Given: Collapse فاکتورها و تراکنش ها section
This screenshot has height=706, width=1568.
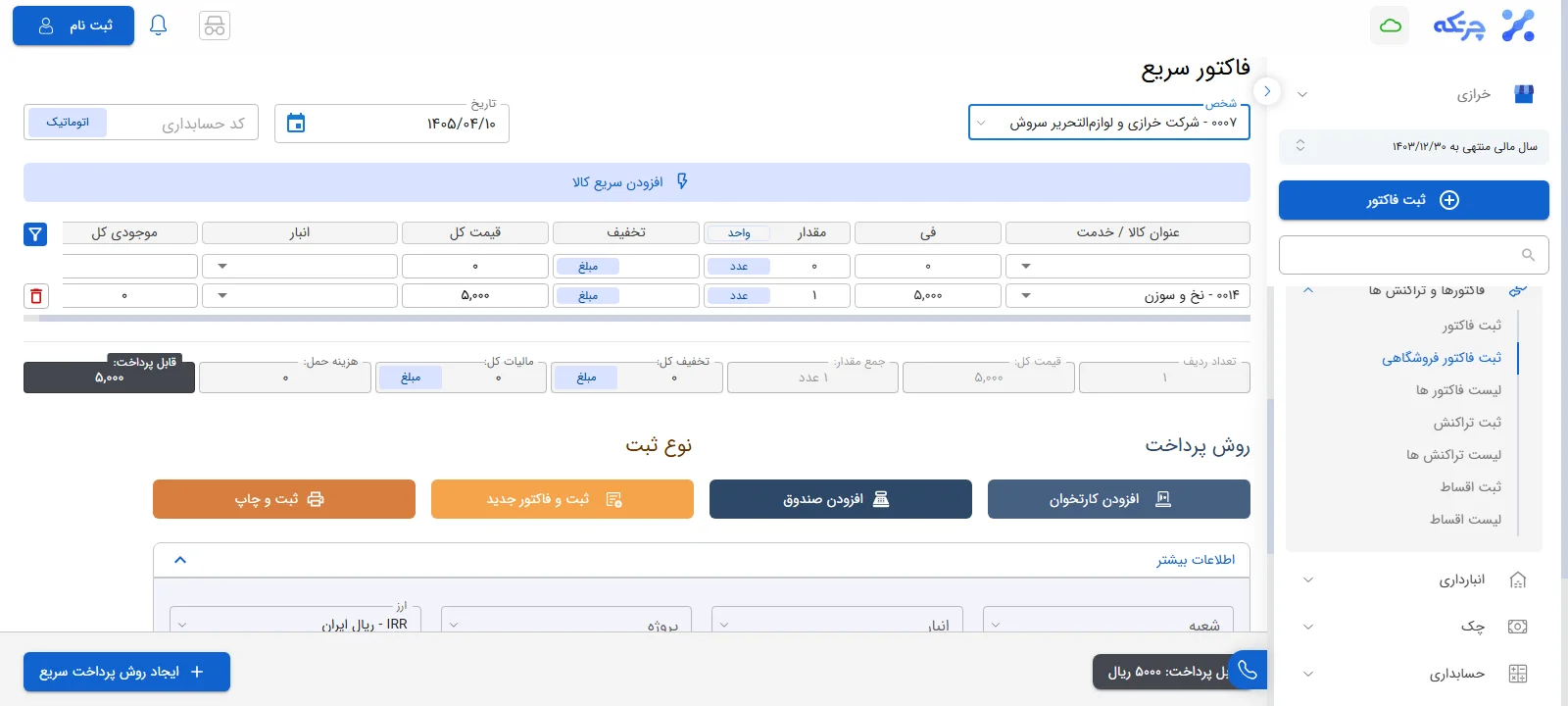Looking at the screenshot, I should point(1308,290).
